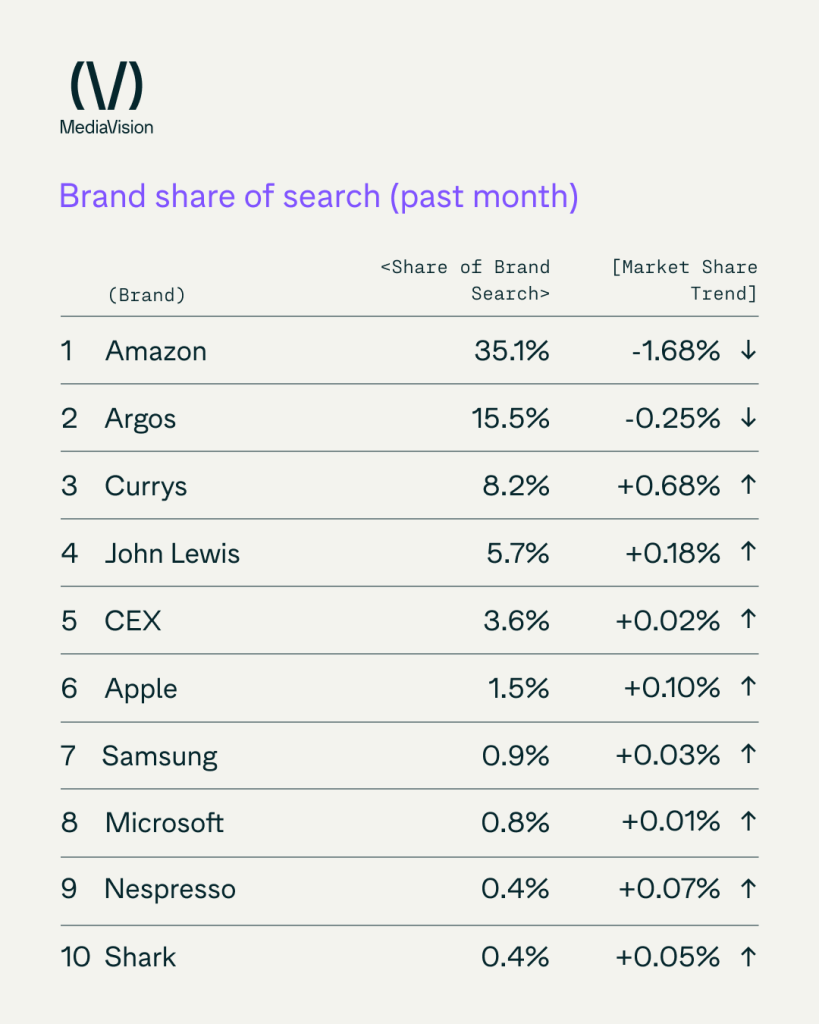Click the MediaVision wordmark text
819x1024 pixels.
106,127
